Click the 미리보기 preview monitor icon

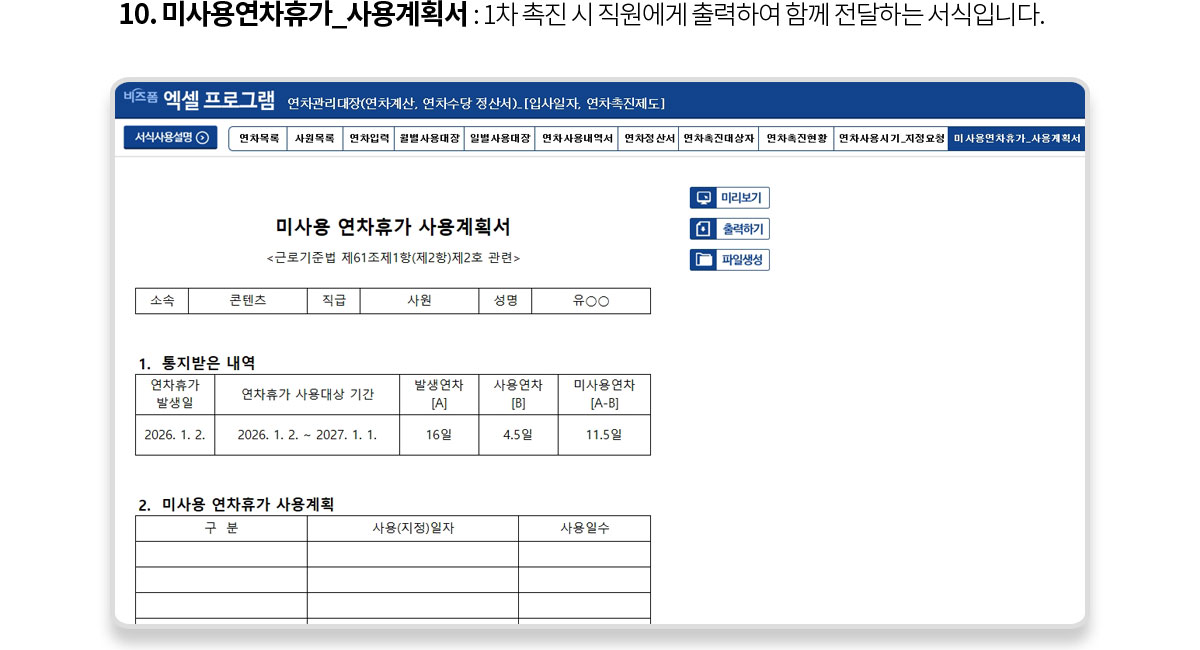coord(703,198)
